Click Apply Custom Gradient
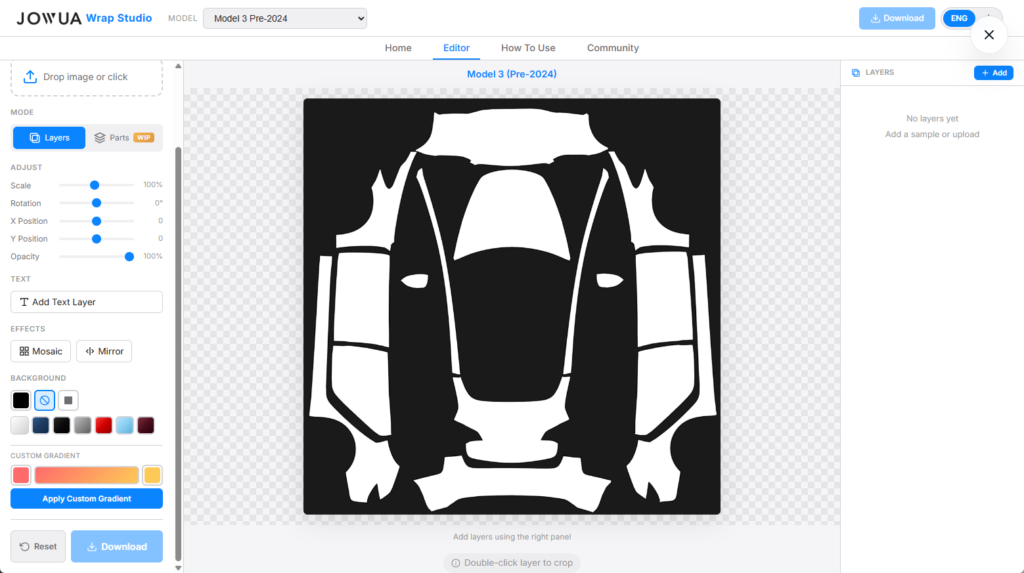The height and width of the screenshot is (573, 1024). click(x=86, y=498)
